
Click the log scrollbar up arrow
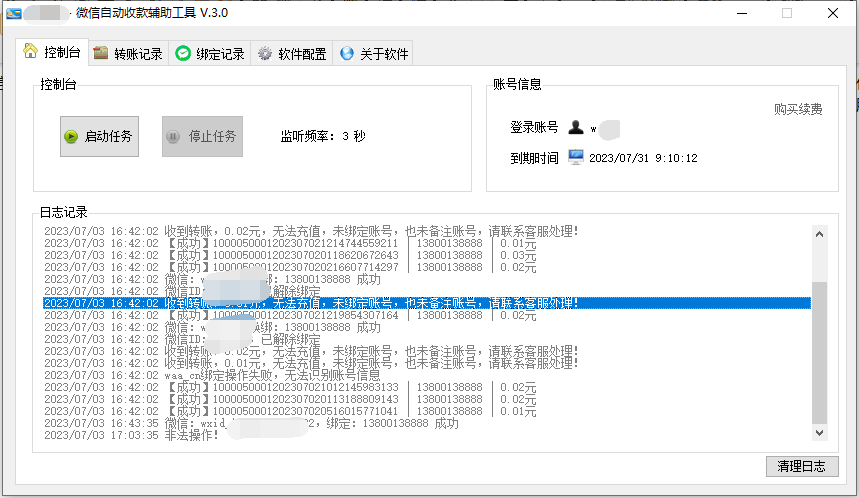[819, 234]
